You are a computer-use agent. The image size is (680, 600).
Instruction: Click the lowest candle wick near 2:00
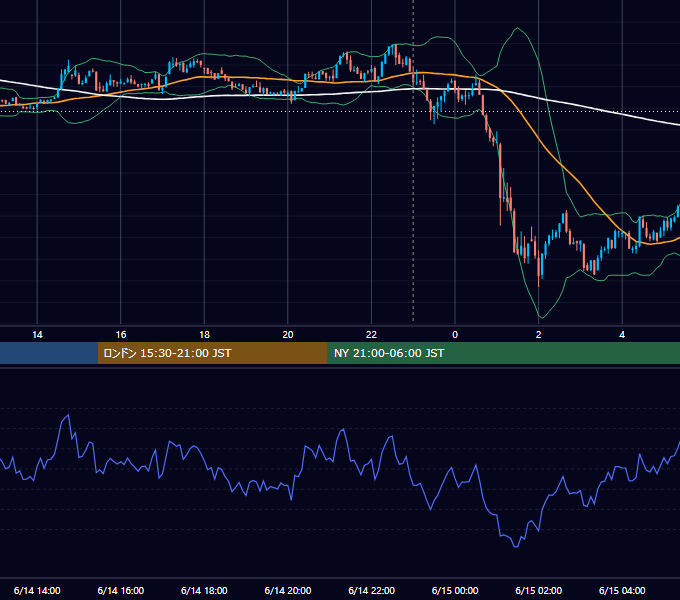pyautogui.click(x=539, y=282)
